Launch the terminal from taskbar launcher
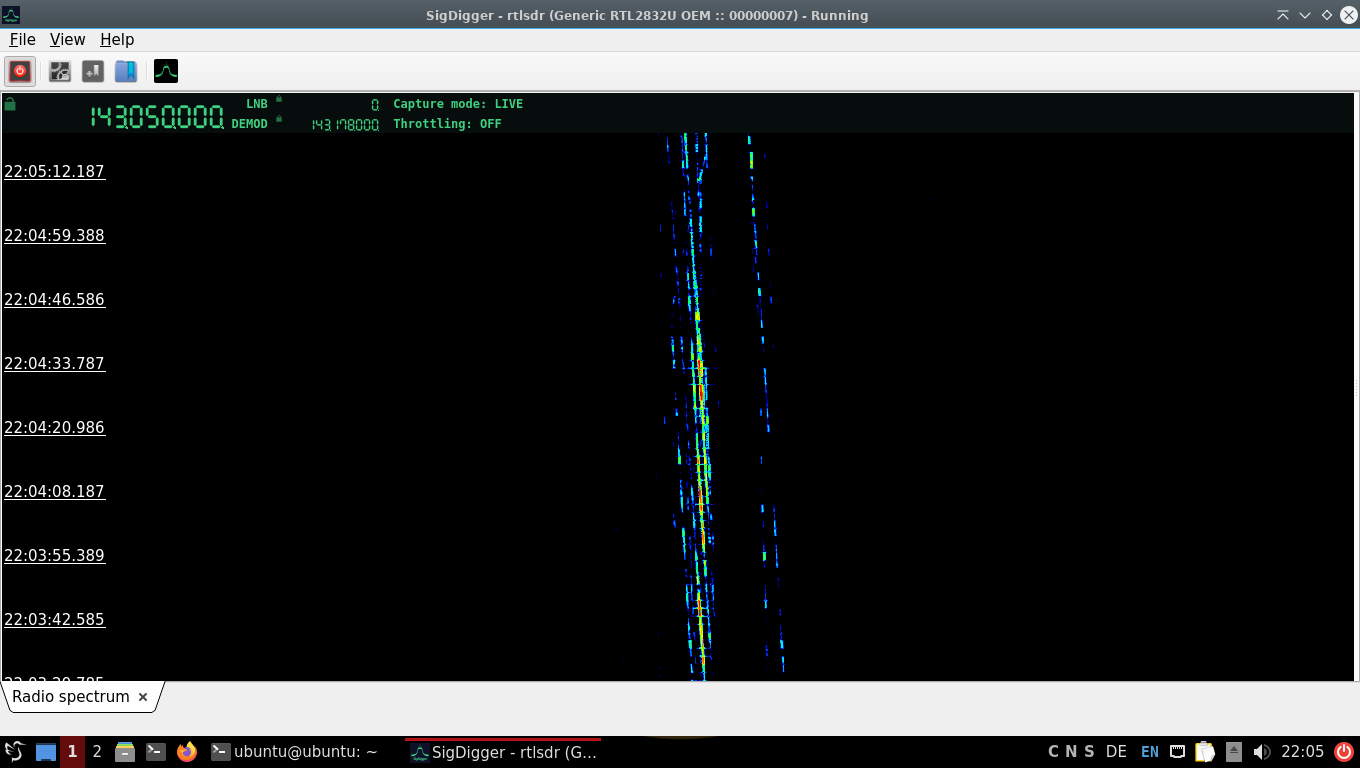Image resolution: width=1360 pixels, height=768 pixels. pos(156,752)
